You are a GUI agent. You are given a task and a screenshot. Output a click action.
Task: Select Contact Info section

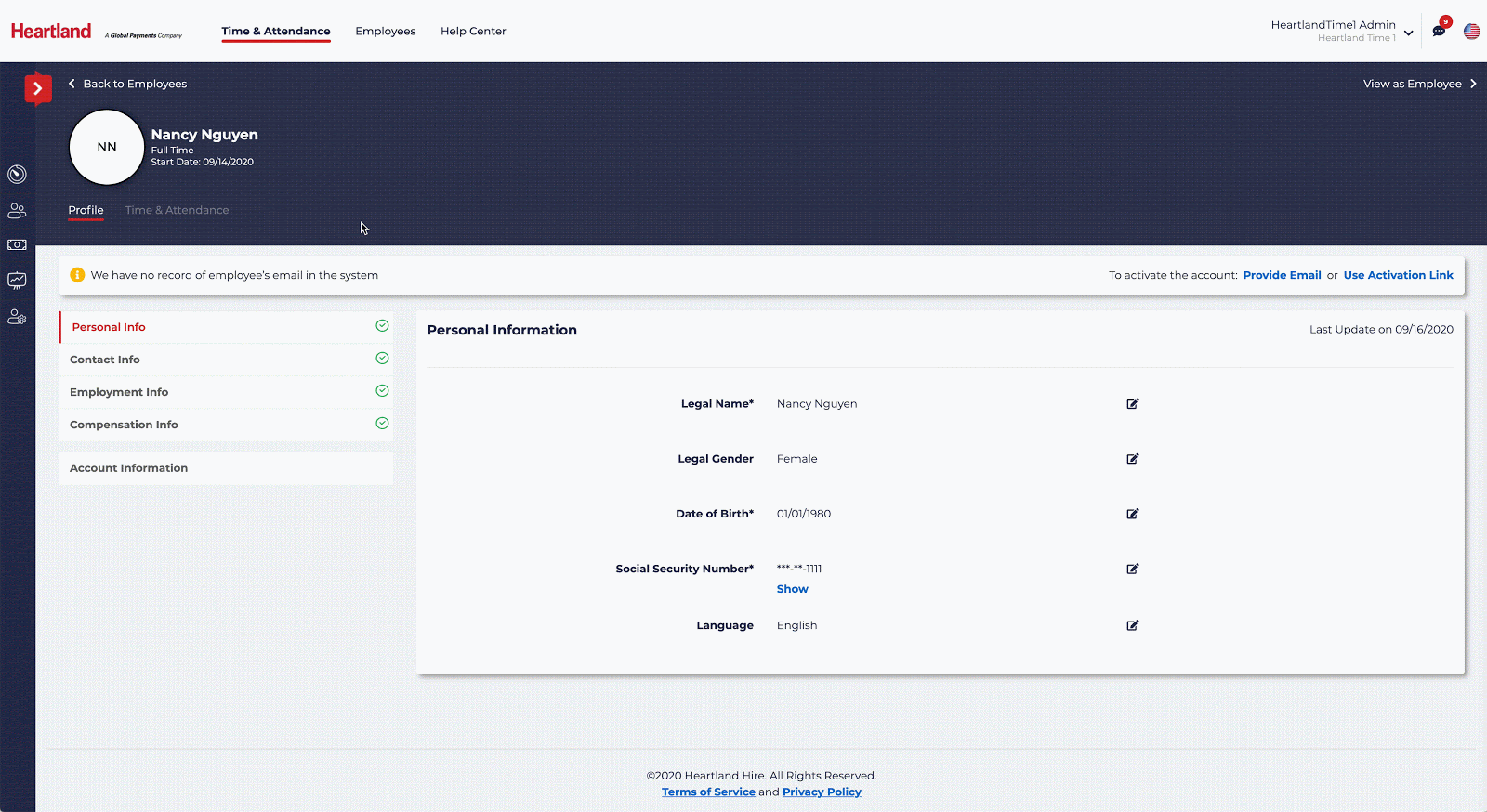tap(105, 360)
